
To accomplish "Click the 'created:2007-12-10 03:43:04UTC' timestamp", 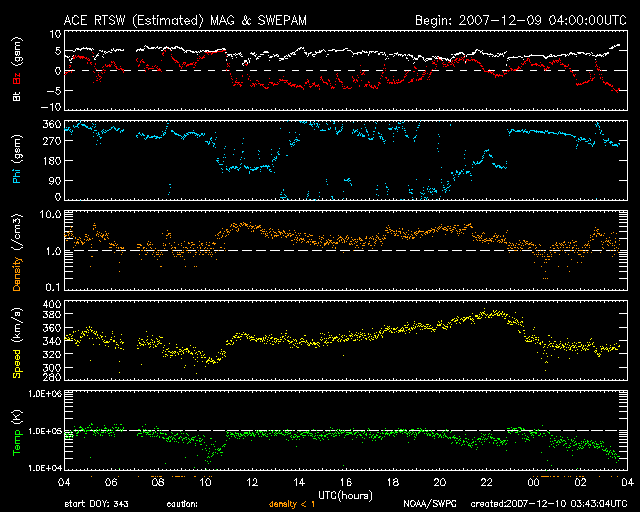I will 549,504.
